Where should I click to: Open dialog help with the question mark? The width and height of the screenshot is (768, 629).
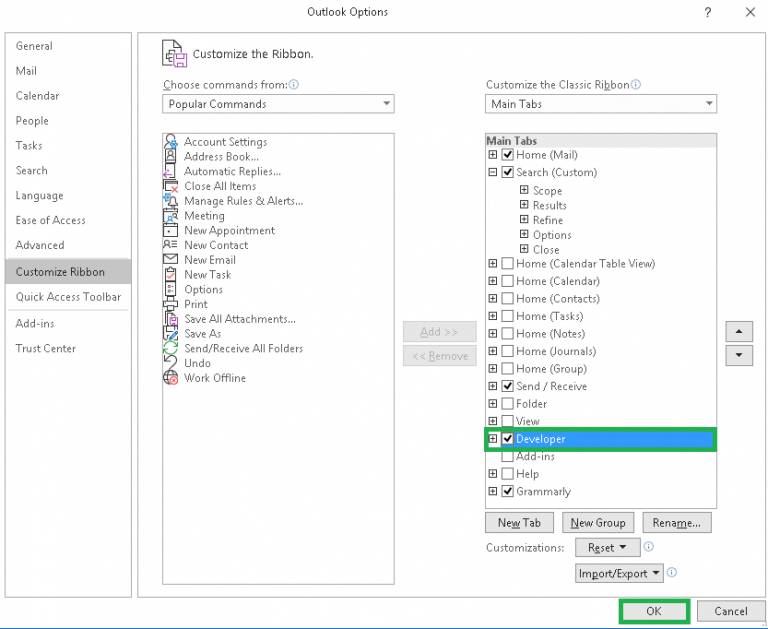(708, 13)
